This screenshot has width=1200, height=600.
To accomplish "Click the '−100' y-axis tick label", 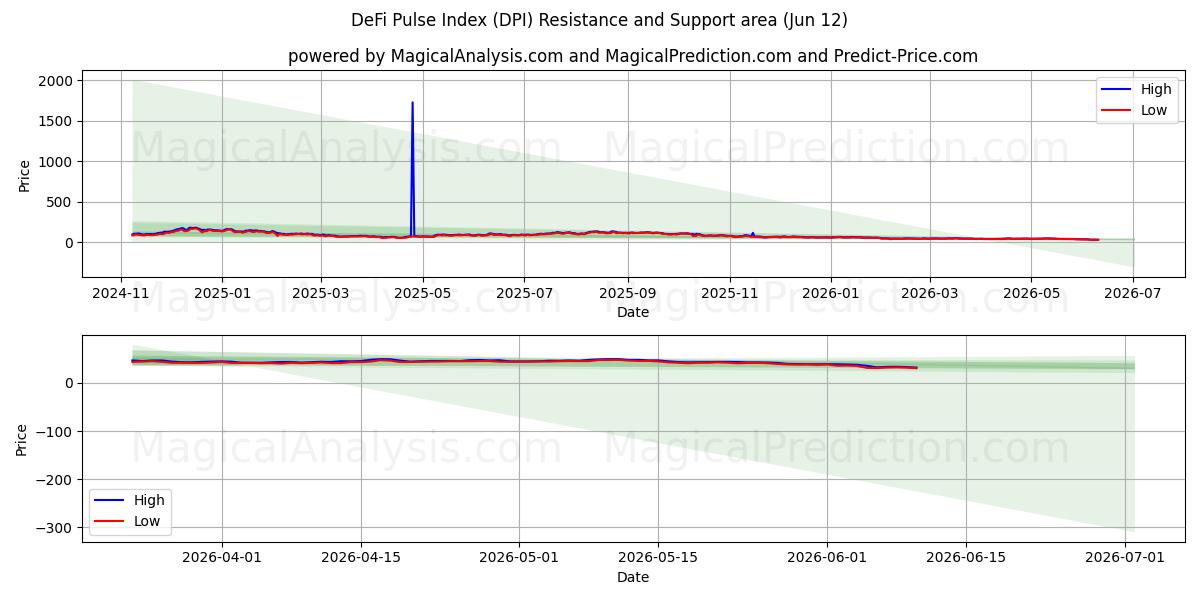I will (x=54, y=432).
